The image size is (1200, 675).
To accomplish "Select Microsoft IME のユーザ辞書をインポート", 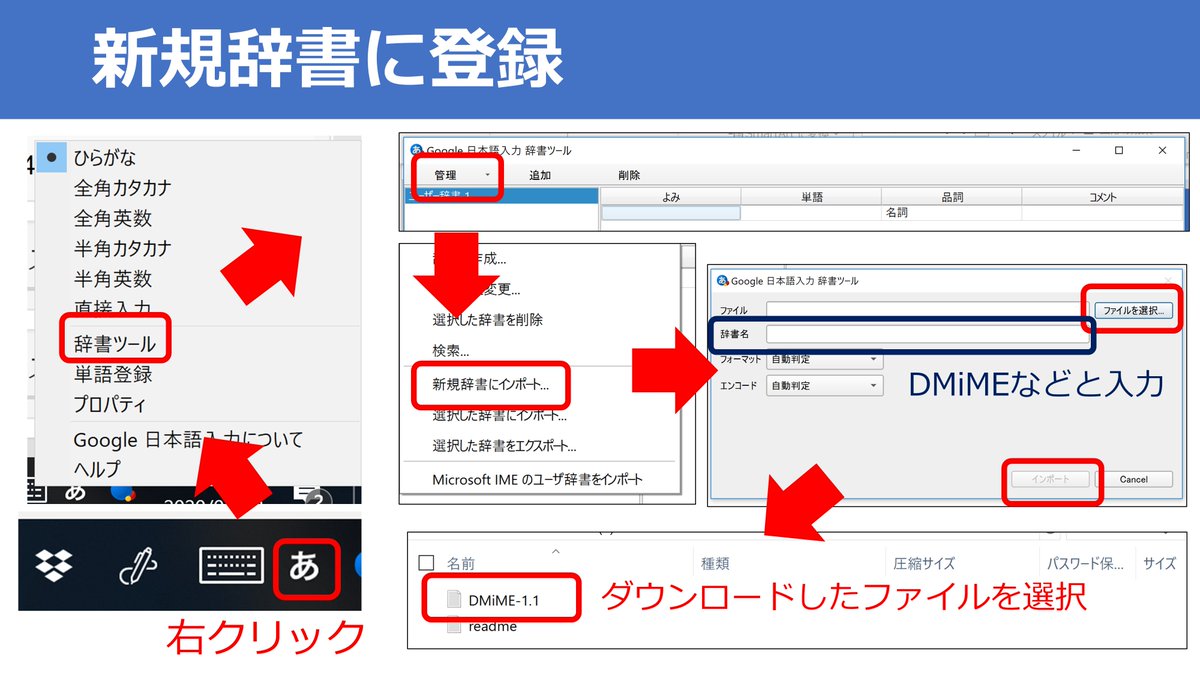I will [537, 479].
